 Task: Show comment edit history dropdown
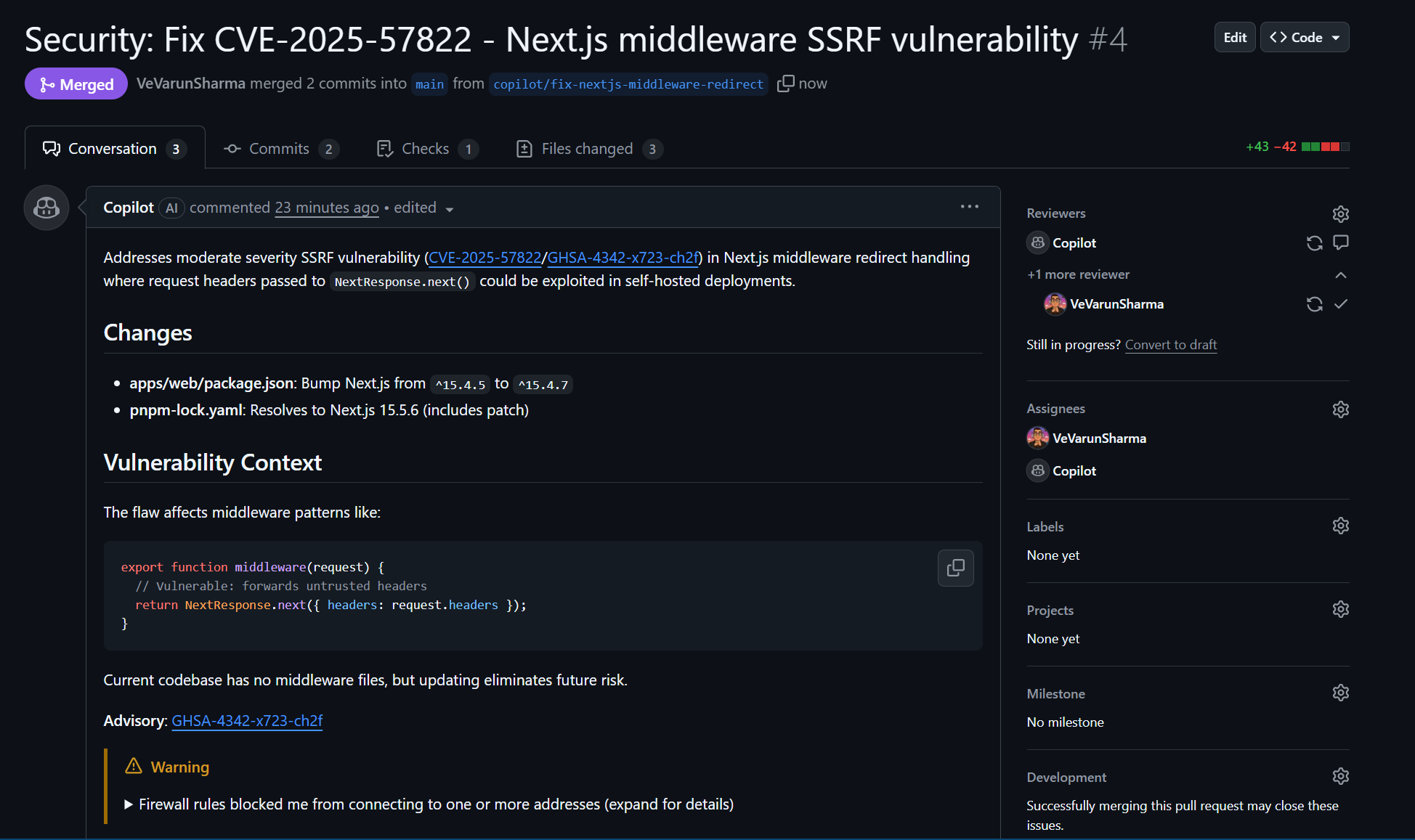tap(424, 208)
